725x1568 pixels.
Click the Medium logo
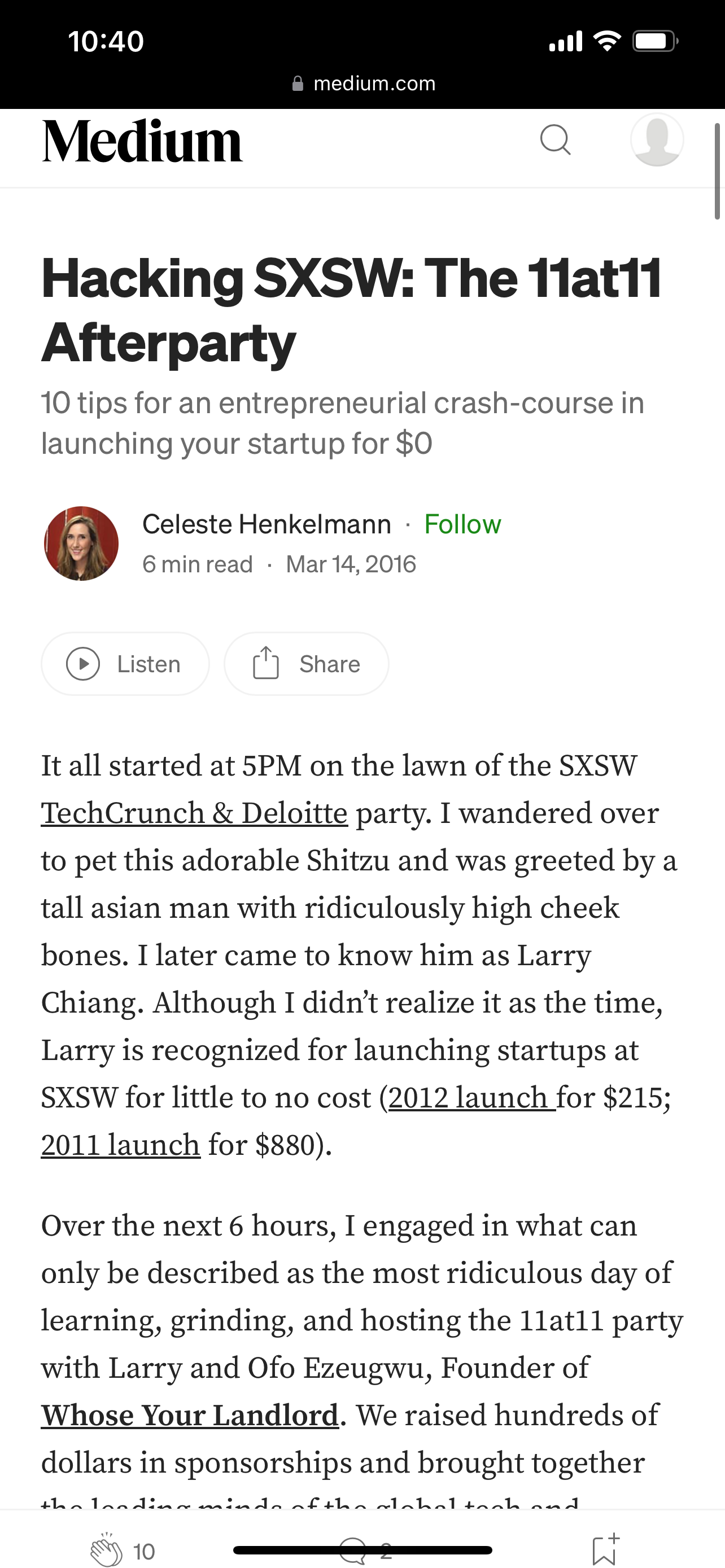[142, 142]
